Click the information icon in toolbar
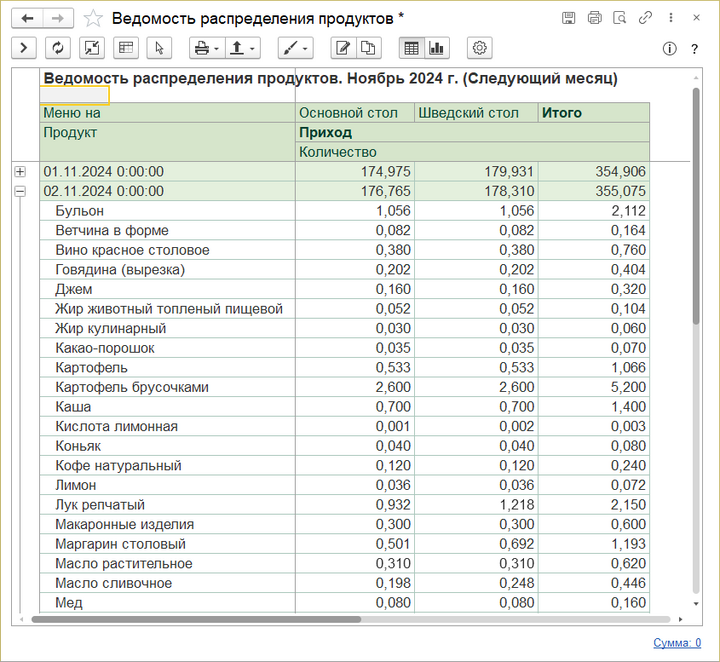Viewport: 720px width, 662px height. point(670,48)
